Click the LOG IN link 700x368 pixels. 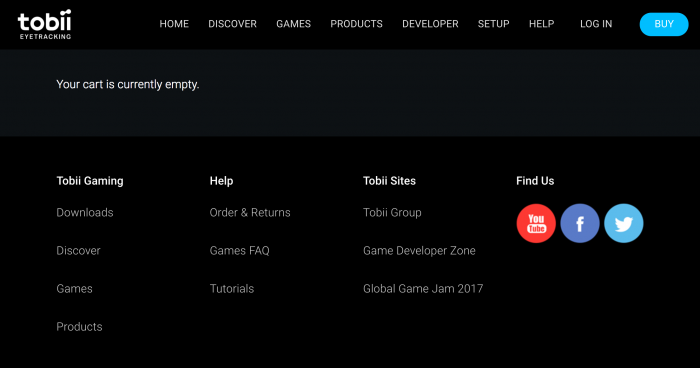[596, 24]
